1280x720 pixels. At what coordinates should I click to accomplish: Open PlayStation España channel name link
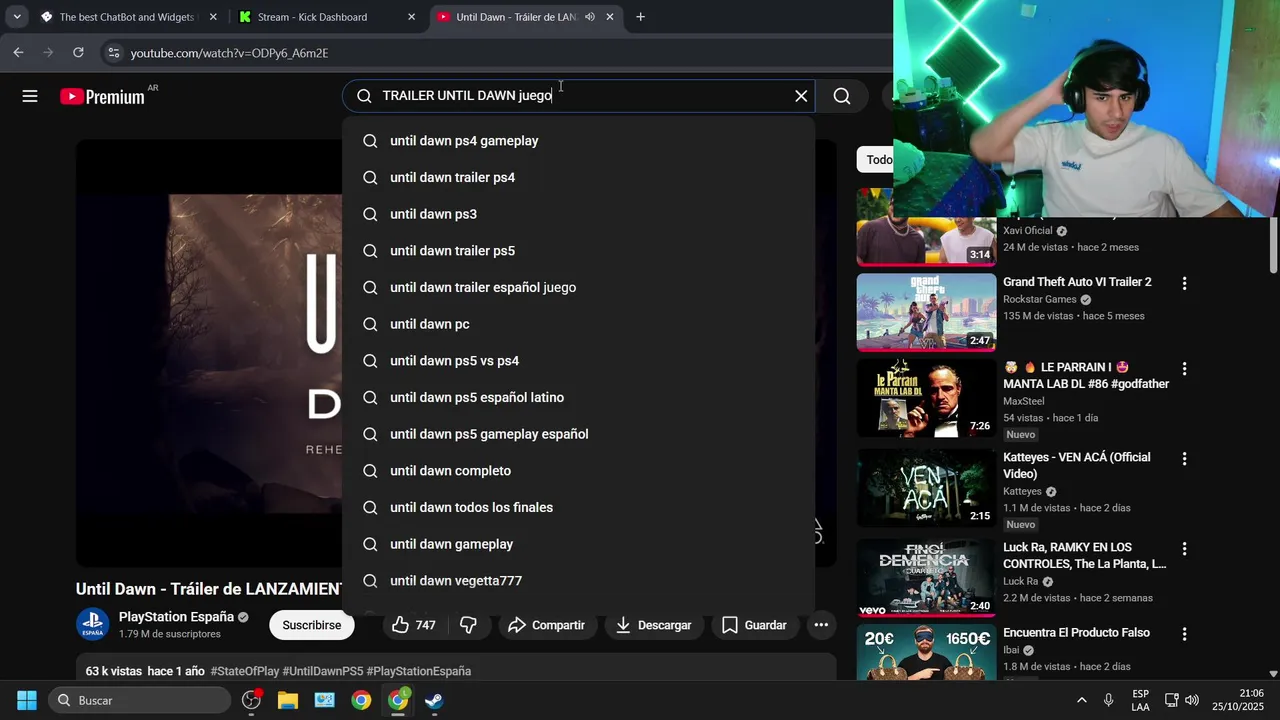point(176,617)
